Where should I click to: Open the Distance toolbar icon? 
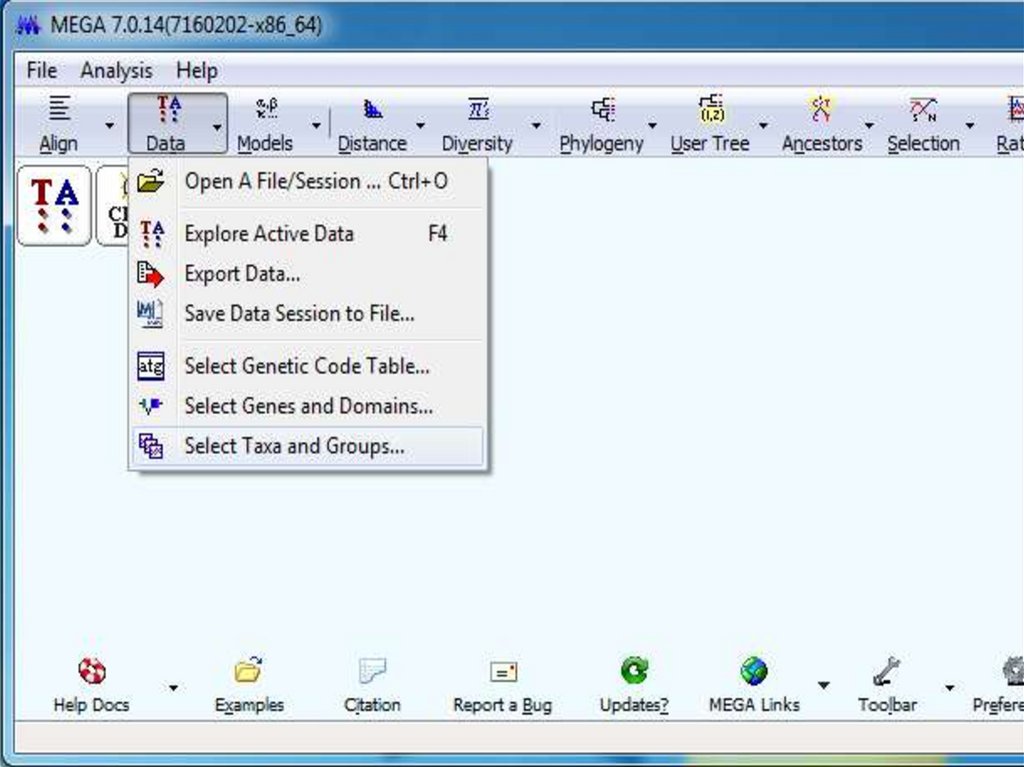point(373,109)
